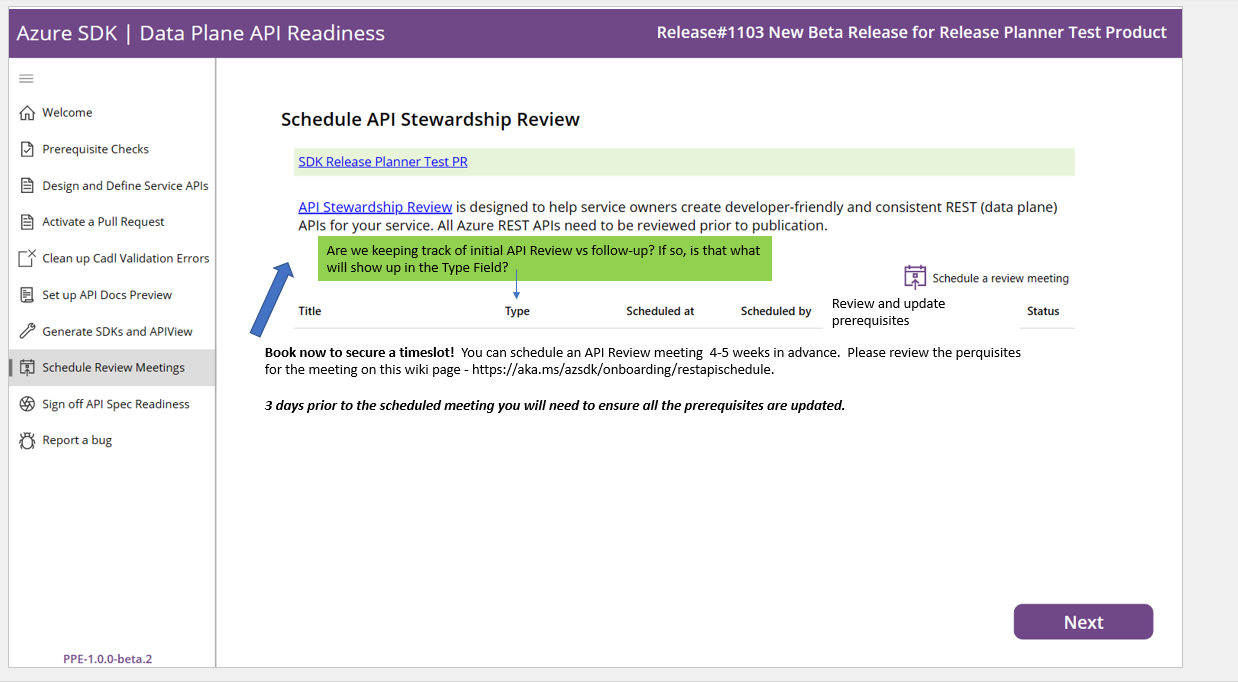Select the Welcome home icon
The height and width of the screenshot is (682, 1238).
point(28,112)
